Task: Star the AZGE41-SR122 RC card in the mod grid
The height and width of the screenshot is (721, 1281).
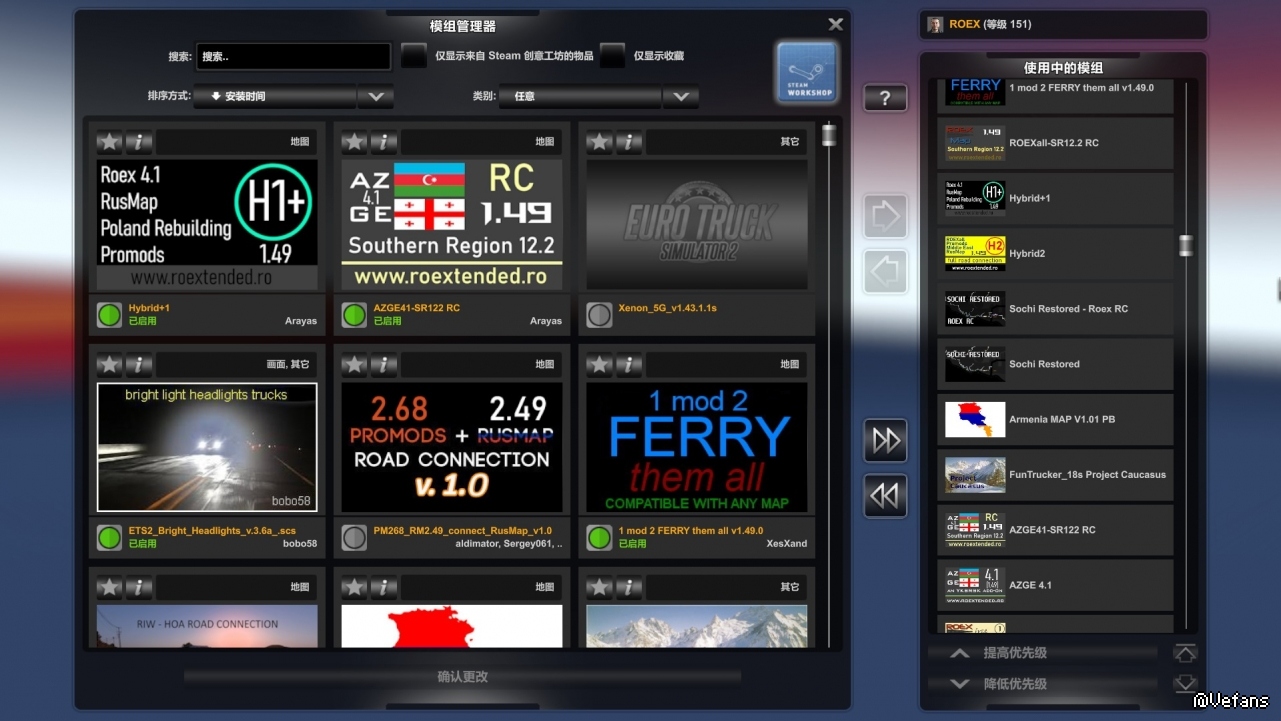Action: coord(354,142)
